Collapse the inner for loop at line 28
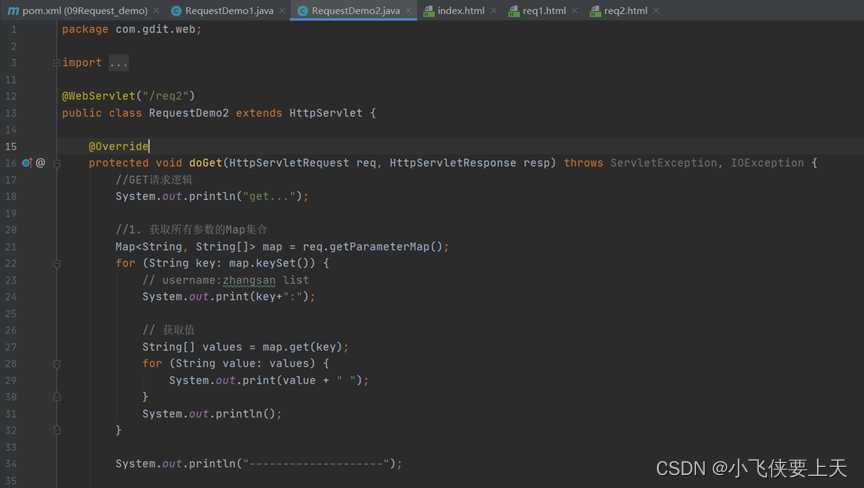Screen dimensions: 864x488 (57, 364)
